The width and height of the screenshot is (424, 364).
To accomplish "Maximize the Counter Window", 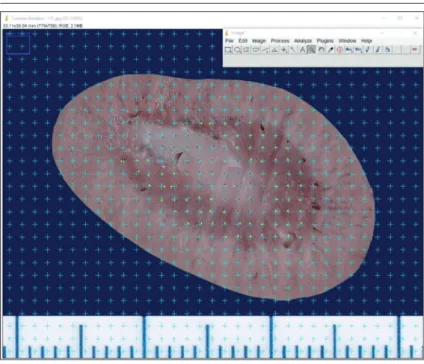I will pos(400,18).
